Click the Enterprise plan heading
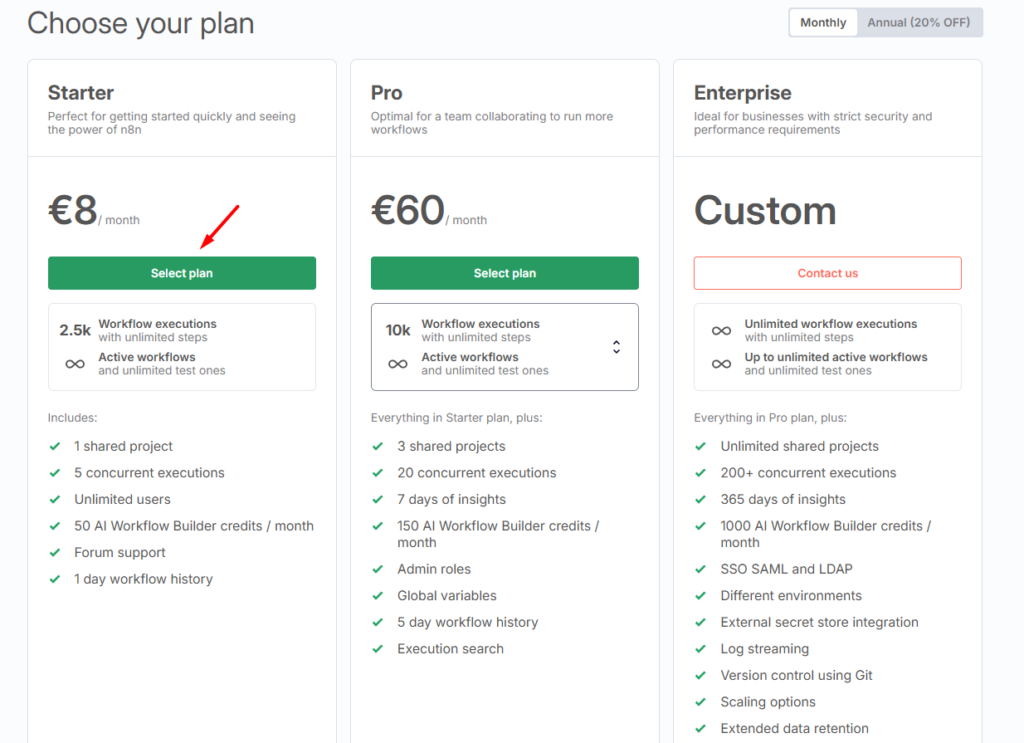Screen dimensions: 1024x743 (x=742, y=93)
